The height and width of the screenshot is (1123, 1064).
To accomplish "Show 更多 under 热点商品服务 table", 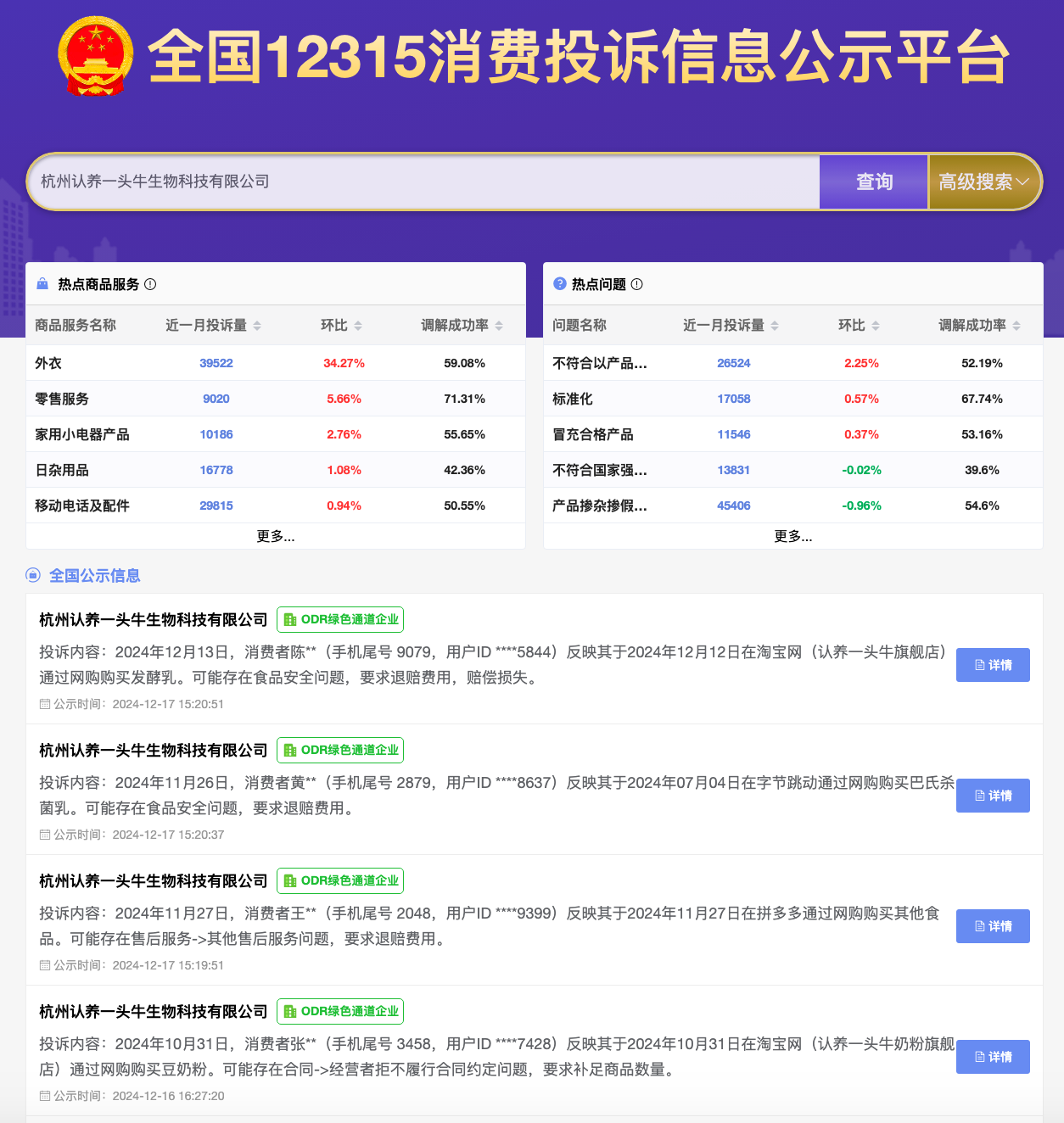I will (276, 536).
